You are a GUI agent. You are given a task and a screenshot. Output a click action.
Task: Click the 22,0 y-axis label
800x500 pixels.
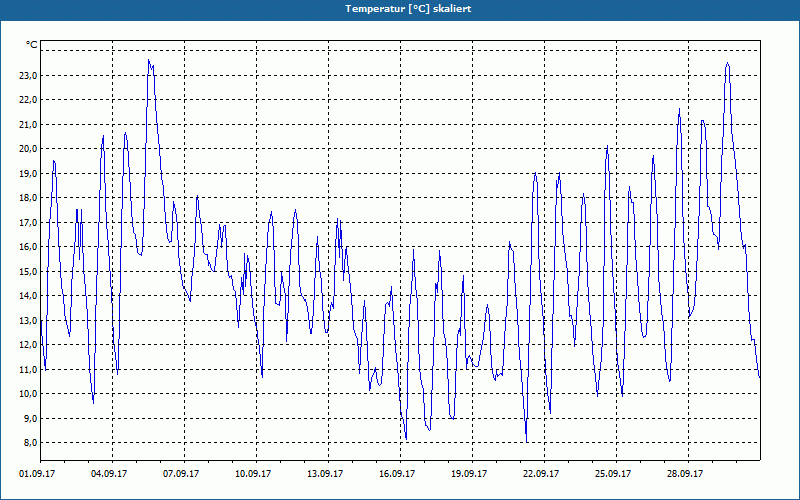point(28,100)
